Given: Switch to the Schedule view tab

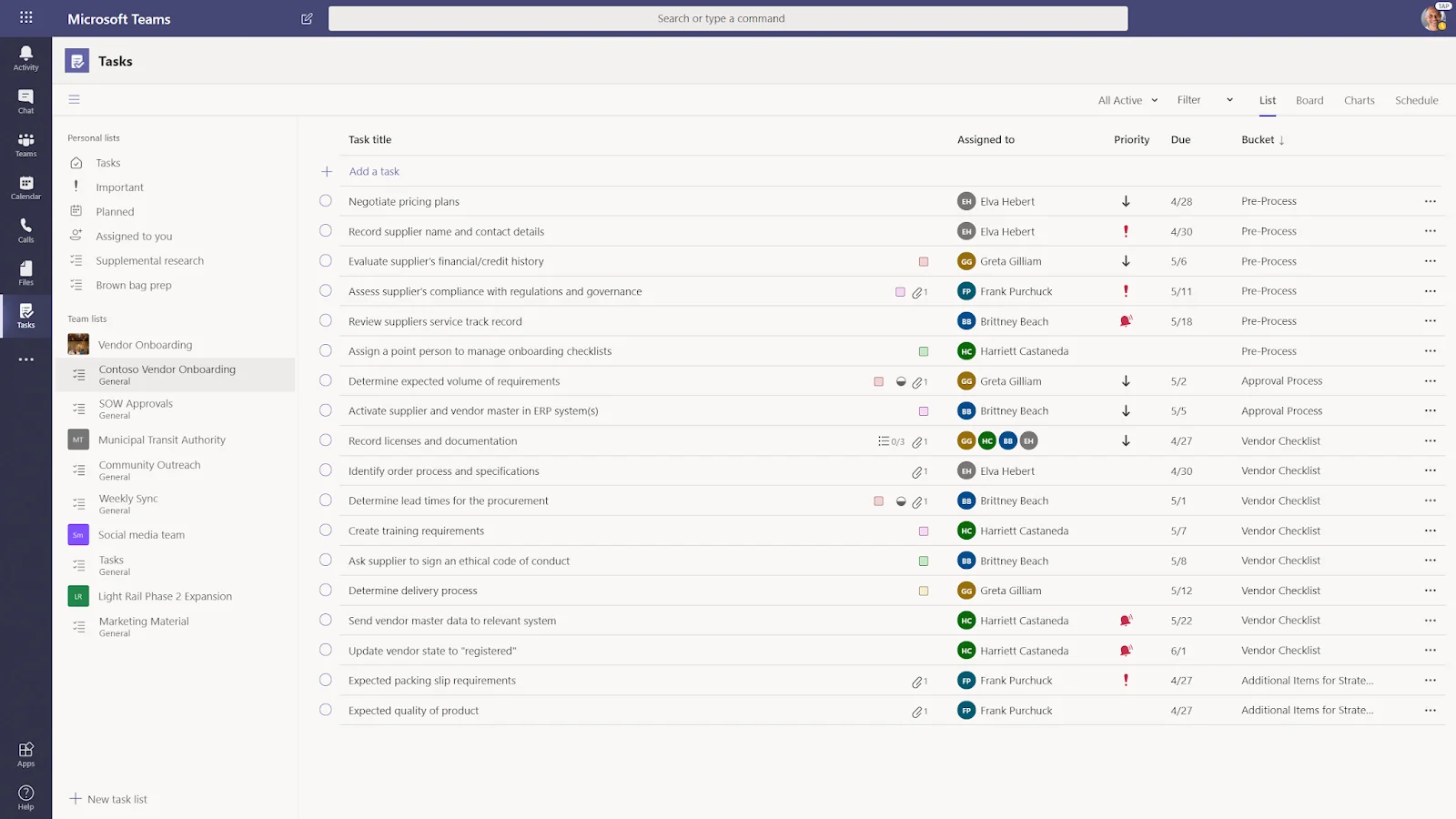Looking at the screenshot, I should [1417, 100].
